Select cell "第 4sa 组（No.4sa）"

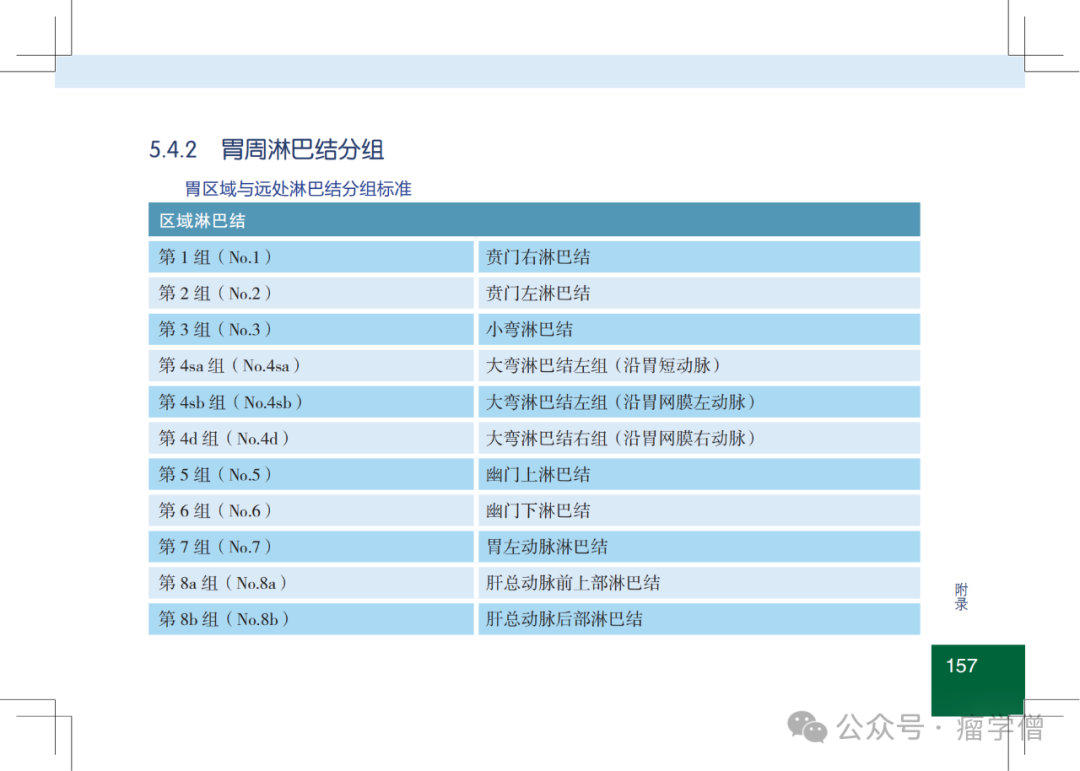[311, 366]
